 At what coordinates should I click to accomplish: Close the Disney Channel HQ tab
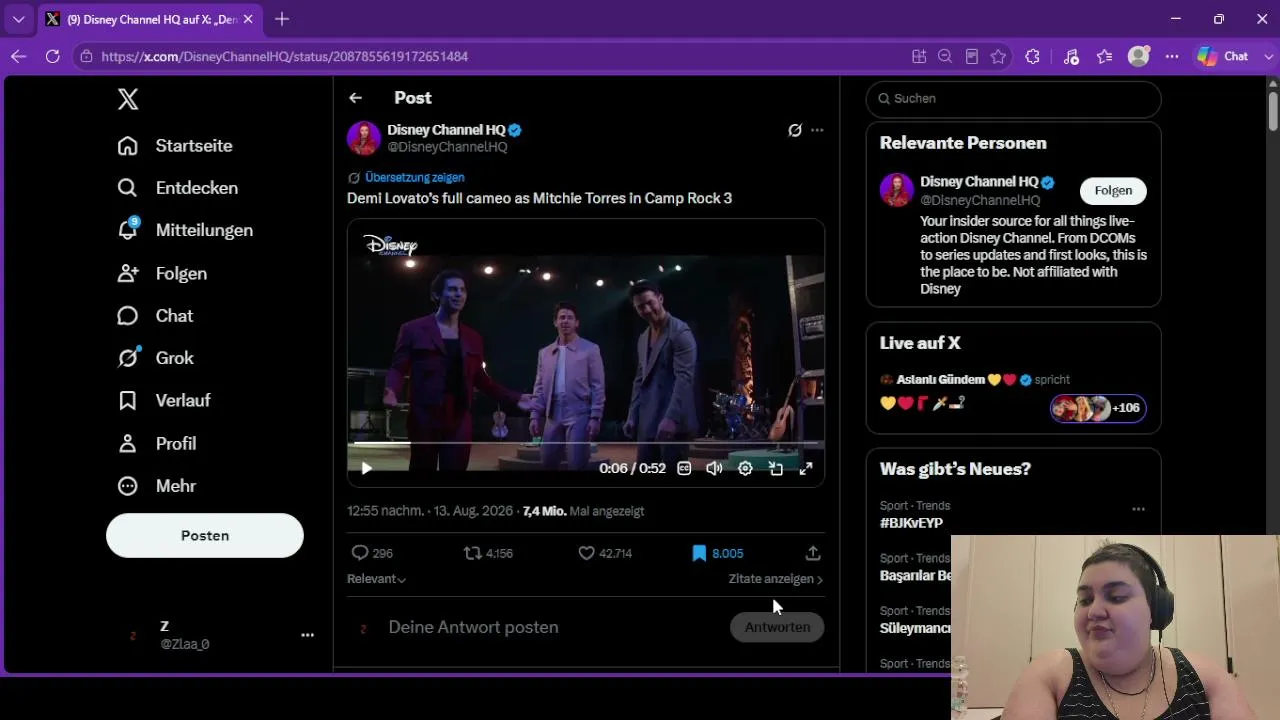[248, 19]
